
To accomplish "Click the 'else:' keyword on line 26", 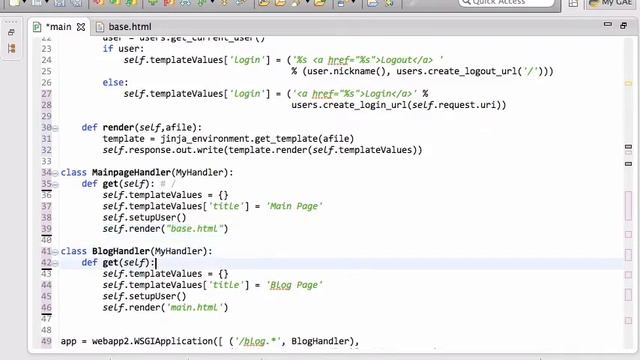I will (115, 82).
